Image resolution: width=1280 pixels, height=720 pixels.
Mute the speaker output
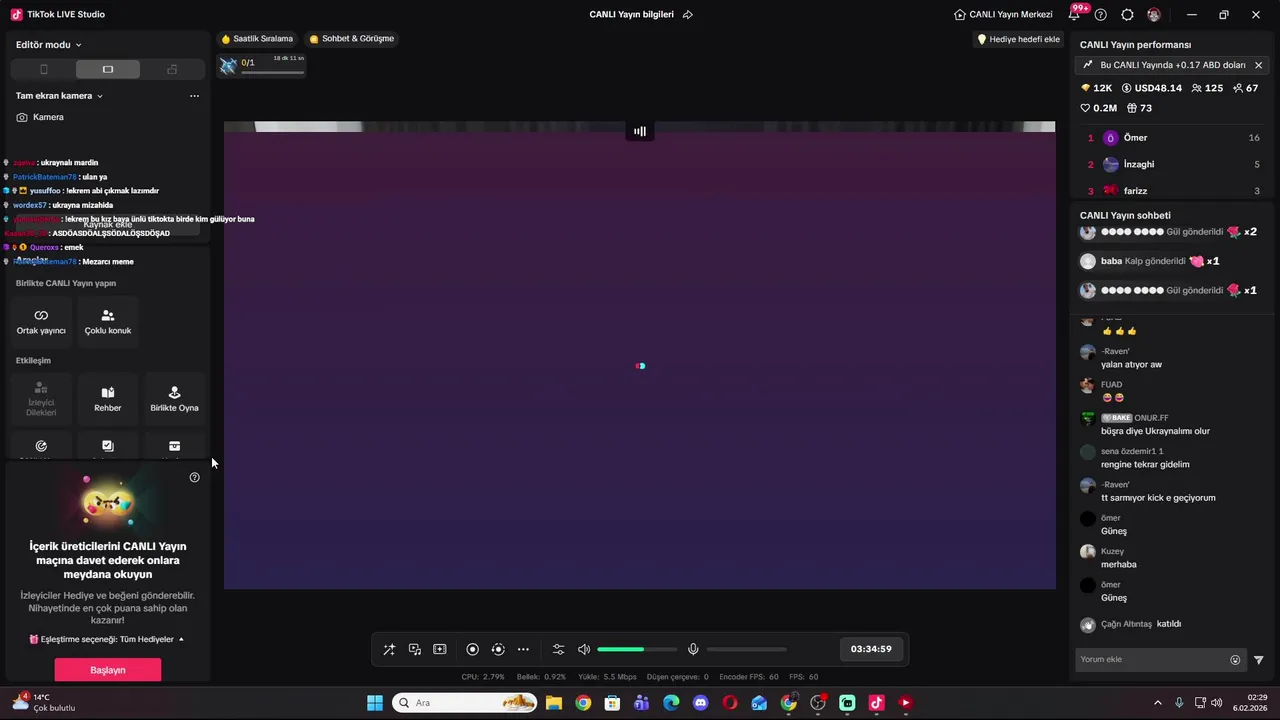(584, 649)
